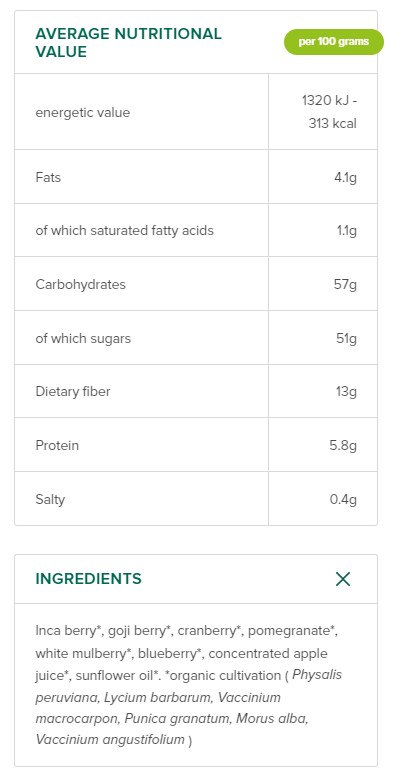Viewport: 396px width, 776px height.
Task: Click the 13g dietary fiber value
Action: (x=346, y=392)
